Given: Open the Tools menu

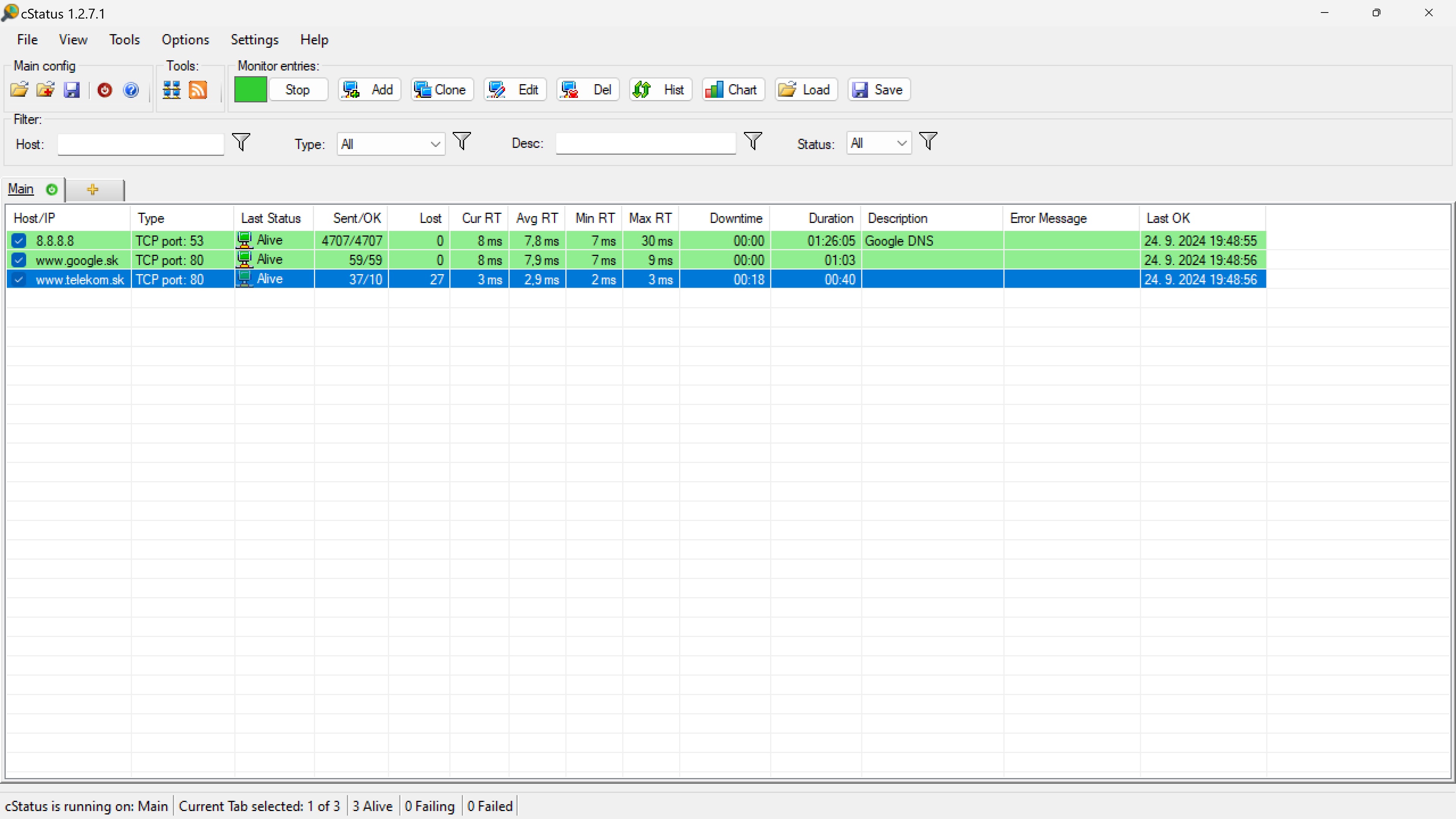Looking at the screenshot, I should tap(124, 39).
